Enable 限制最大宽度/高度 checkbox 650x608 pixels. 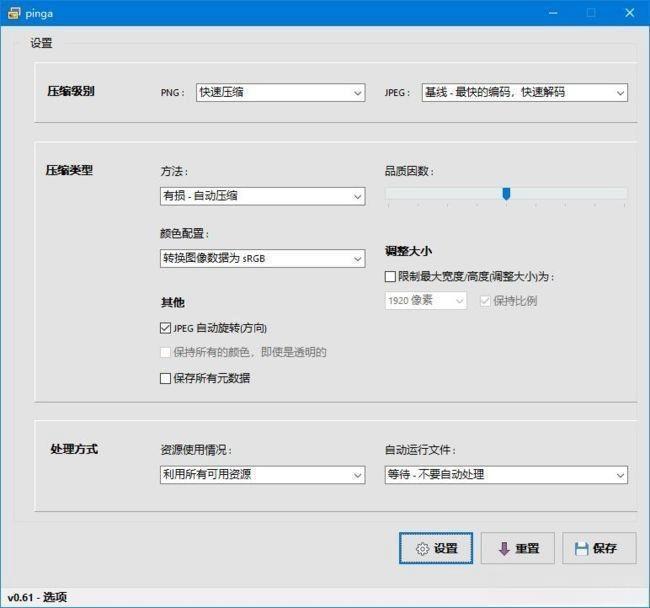point(391,277)
